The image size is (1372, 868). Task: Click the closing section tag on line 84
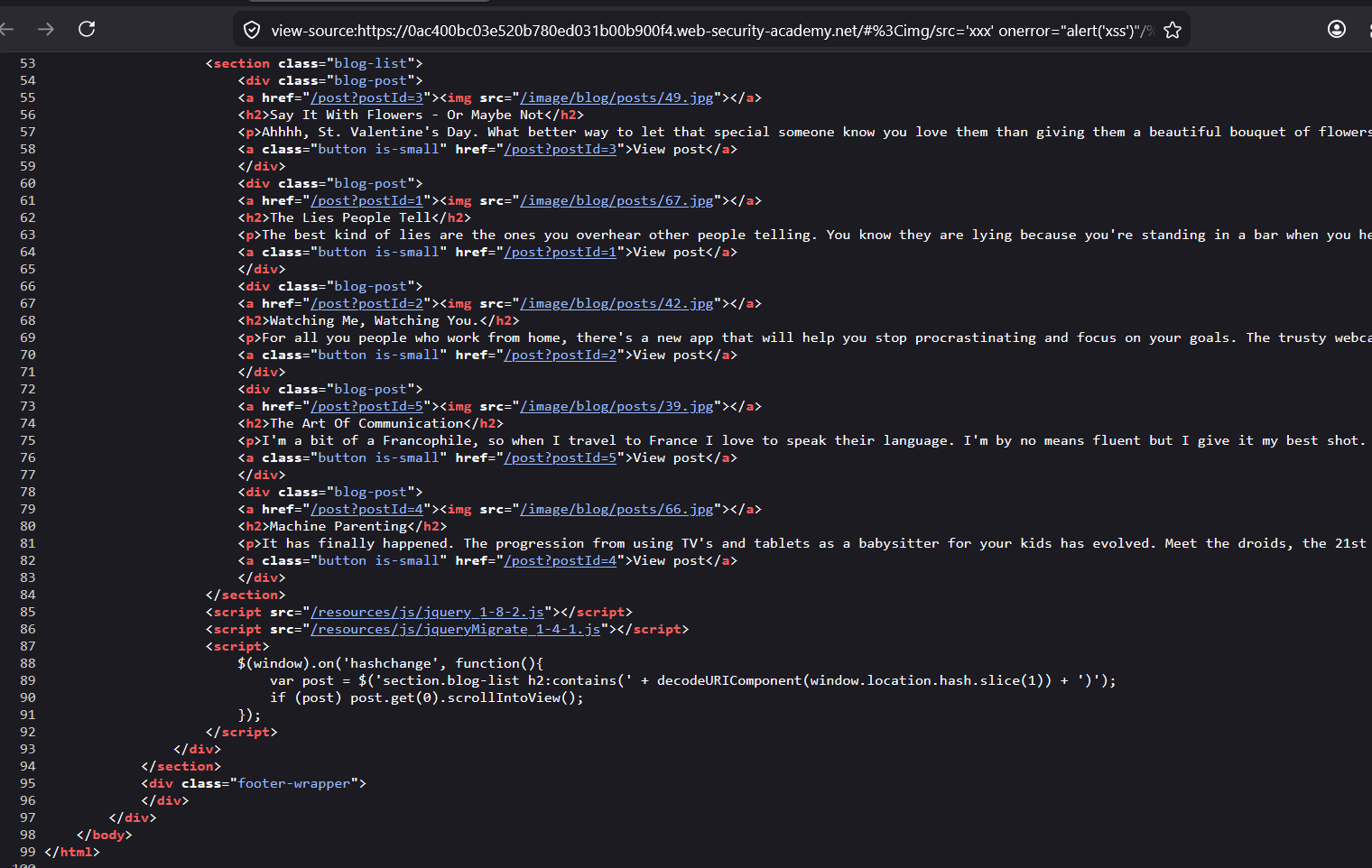tap(246, 595)
